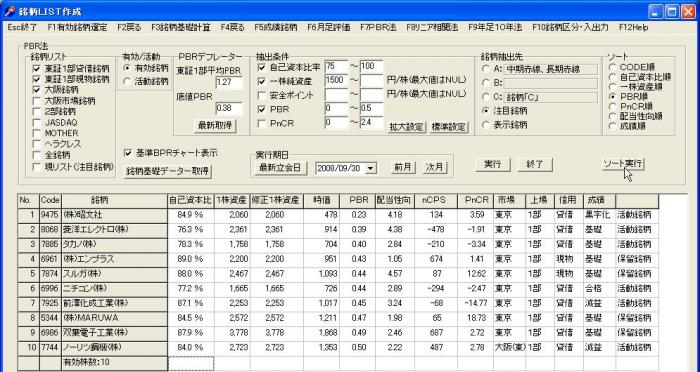Go to 前月 button
Screen dimensions: 700x372
pos(403,167)
